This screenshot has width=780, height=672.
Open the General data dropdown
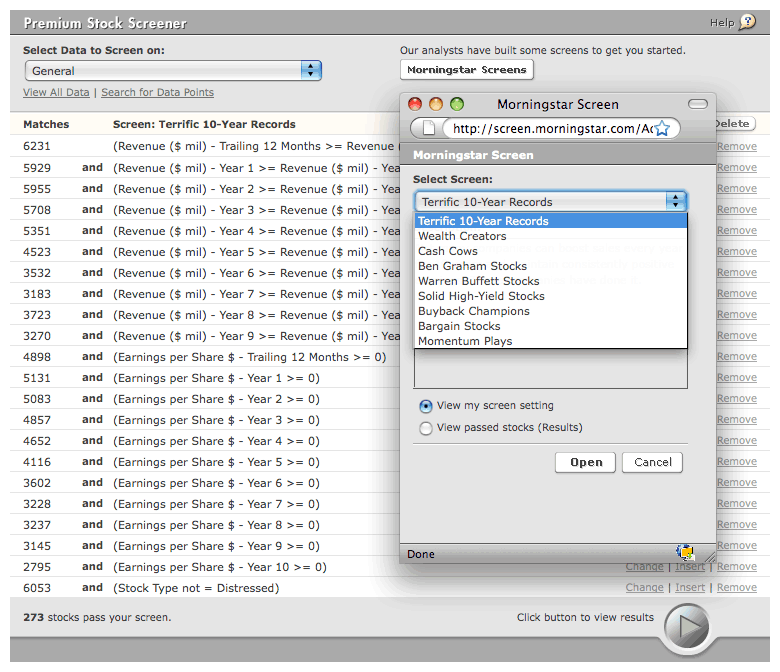pyautogui.click(x=173, y=71)
